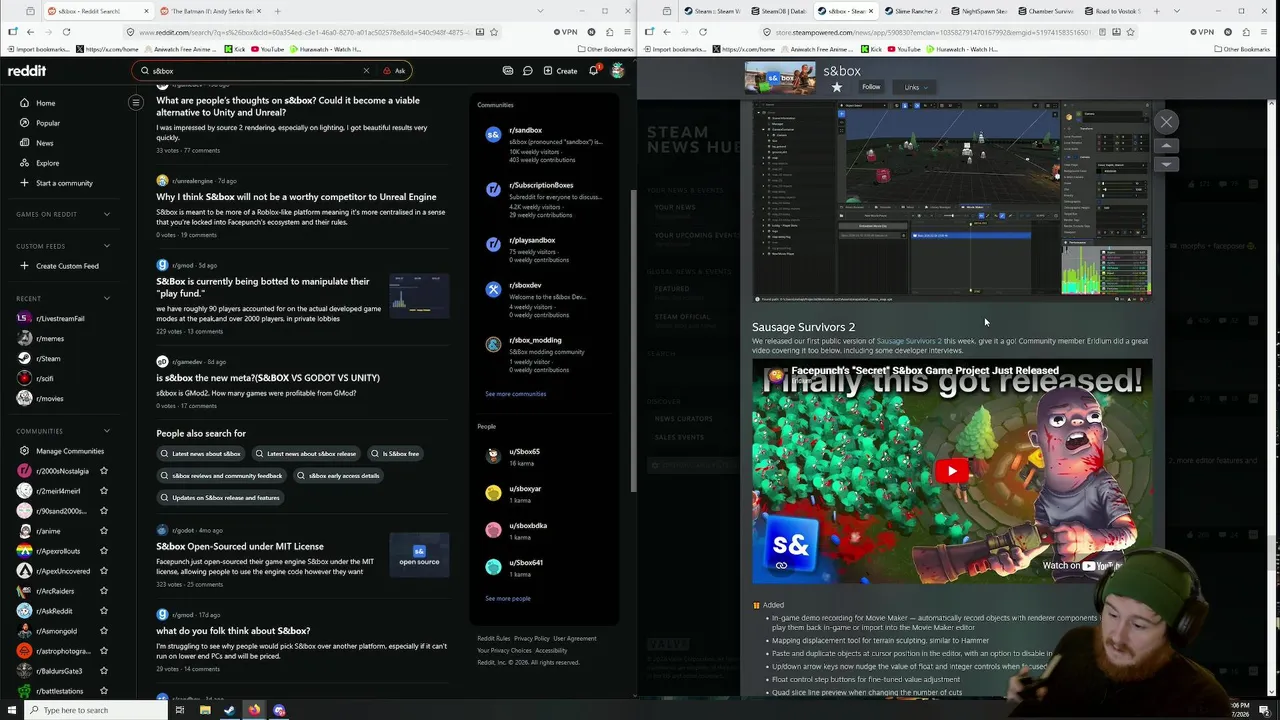The image size is (1280, 720).
Task: Favorite r/2000sNostalgia with its star
Action: point(104,471)
